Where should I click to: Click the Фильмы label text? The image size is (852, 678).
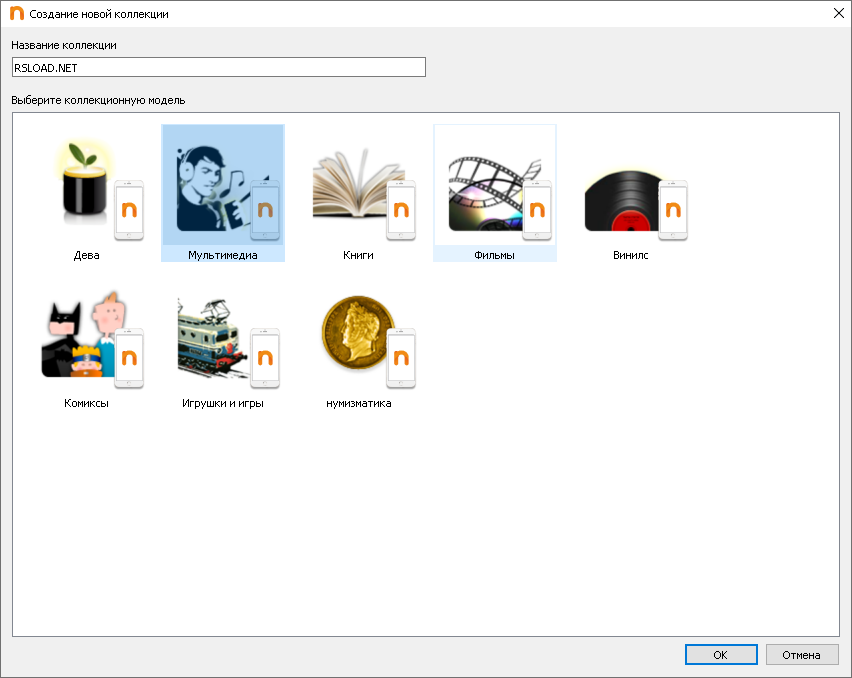point(494,255)
